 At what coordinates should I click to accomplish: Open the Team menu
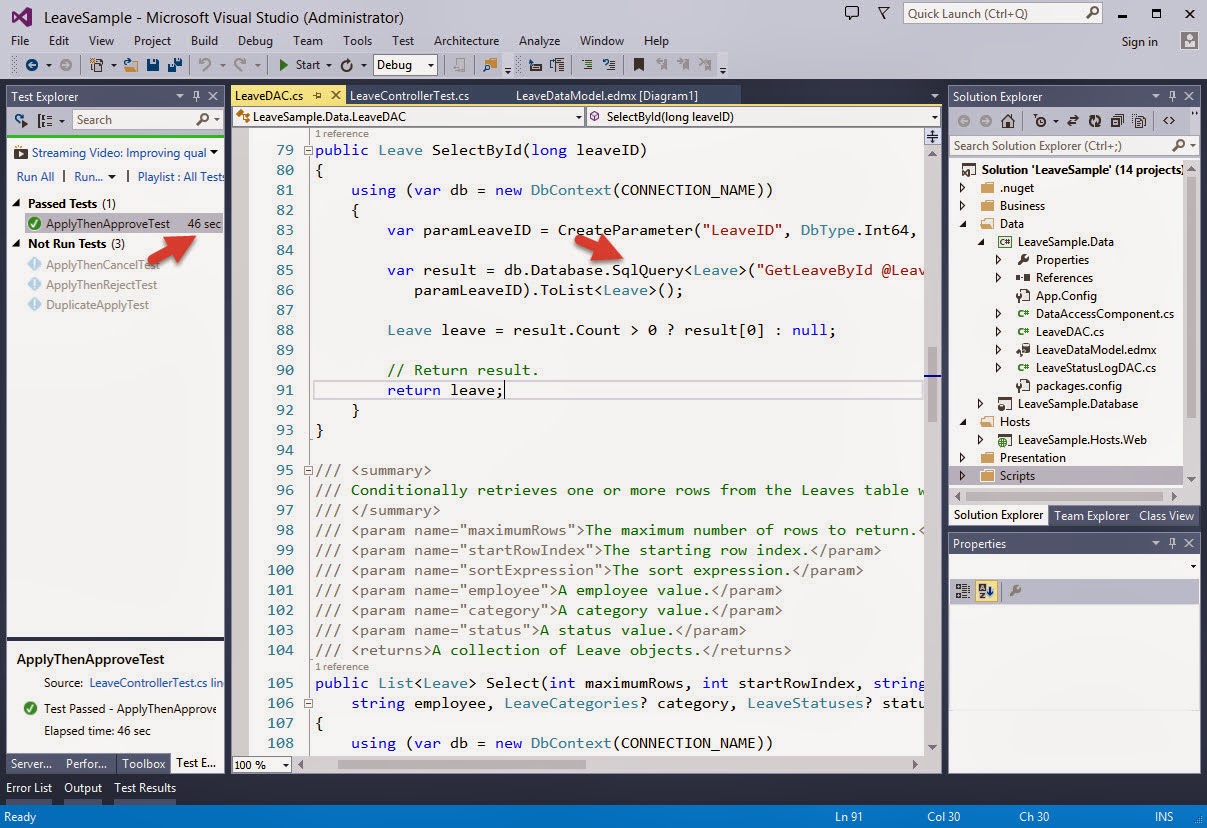point(307,41)
